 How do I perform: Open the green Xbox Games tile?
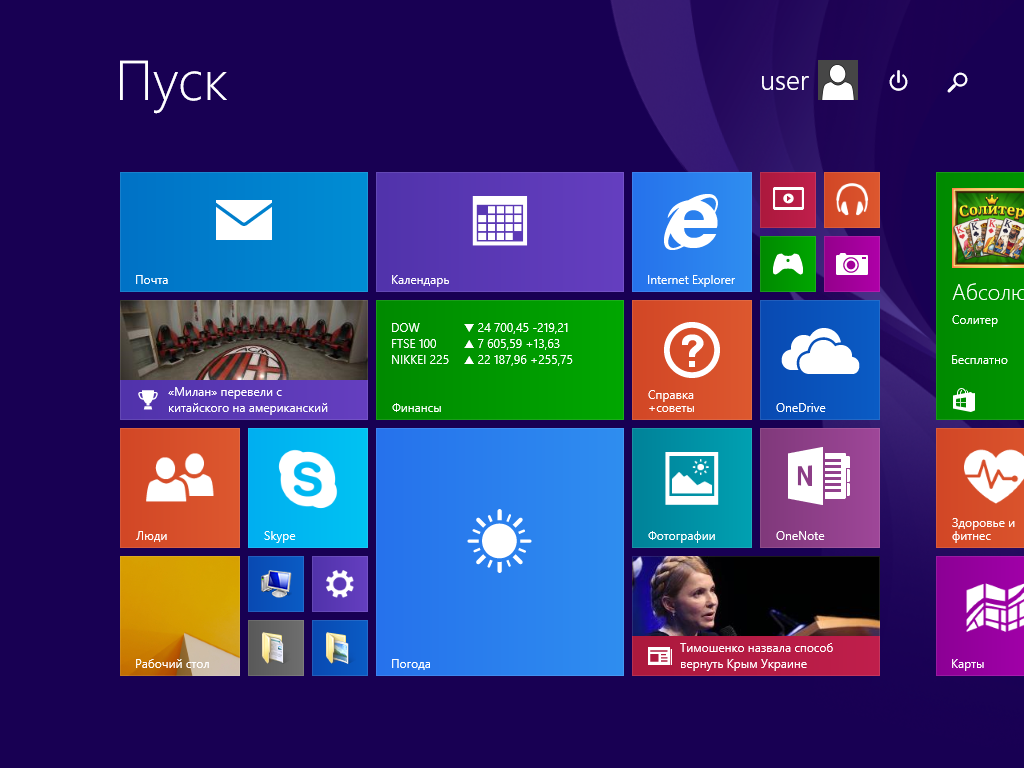[x=788, y=264]
